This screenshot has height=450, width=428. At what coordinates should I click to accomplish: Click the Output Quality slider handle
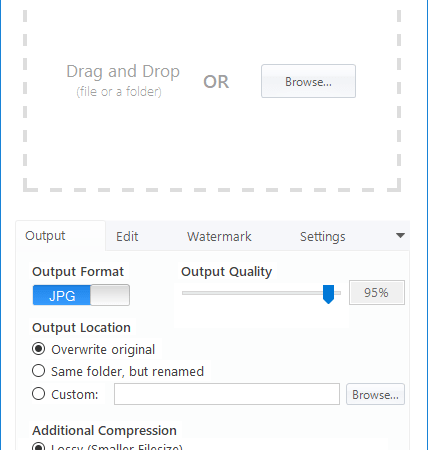point(328,294)
